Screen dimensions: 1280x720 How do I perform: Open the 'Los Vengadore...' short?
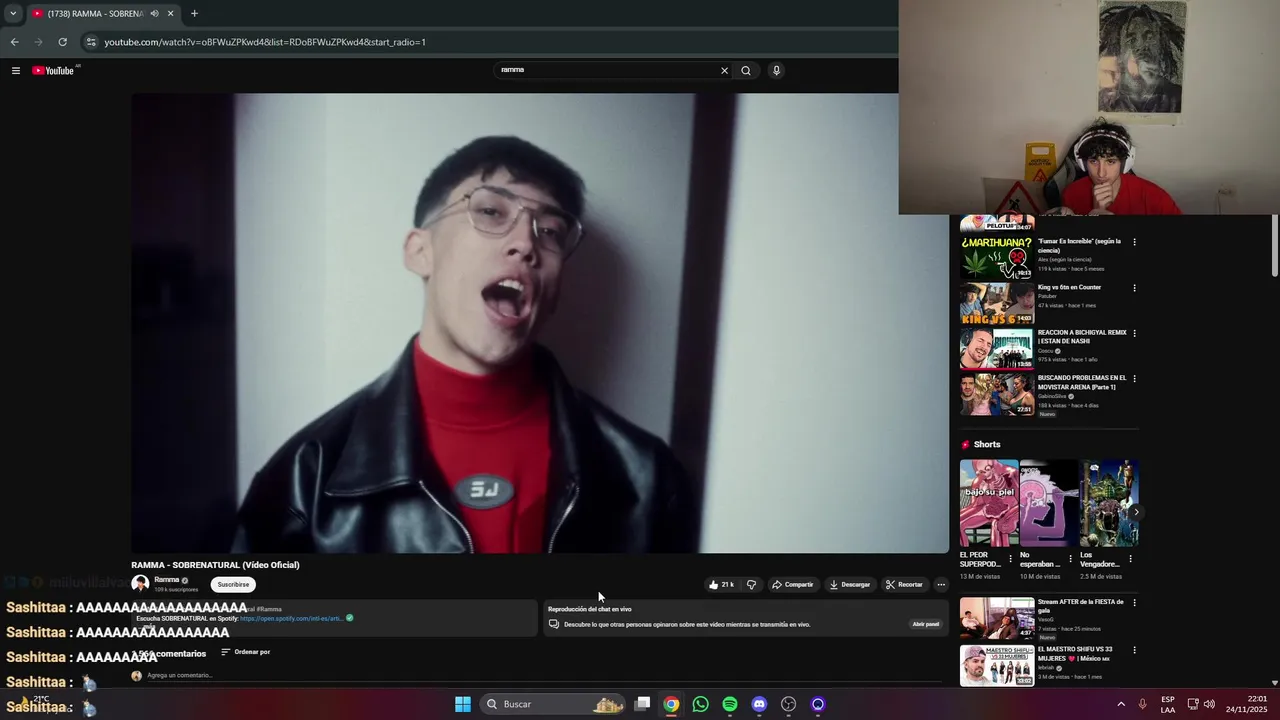[x=1109, y=503]
